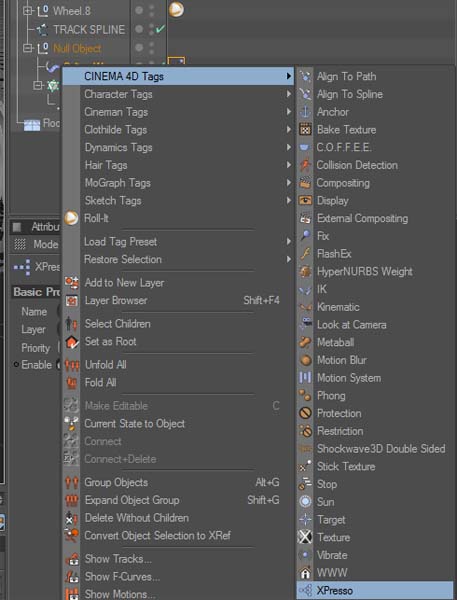This screenshot has height=600, width=457.
Task: Click the Metaball tag icon
Action: click(x=305, y=342)
